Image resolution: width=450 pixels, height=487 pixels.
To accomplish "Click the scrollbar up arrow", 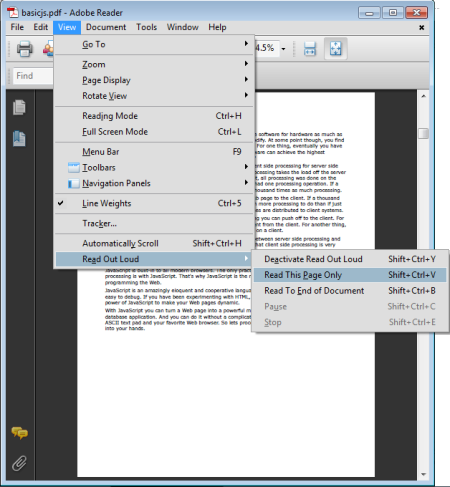I will [x=423, y=96].
